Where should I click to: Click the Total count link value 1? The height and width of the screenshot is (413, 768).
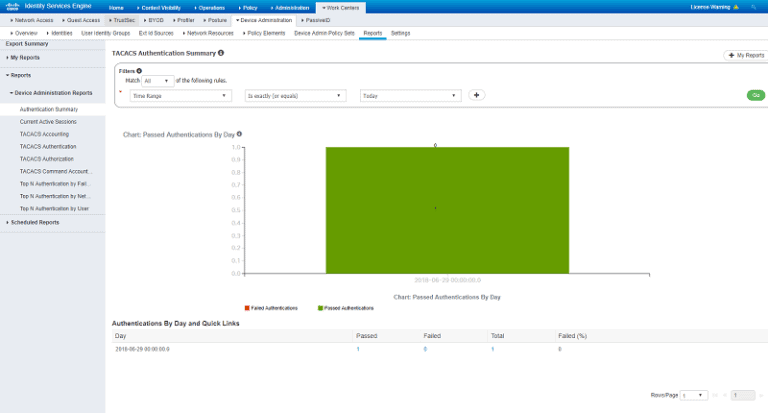[x=493, y=349]
